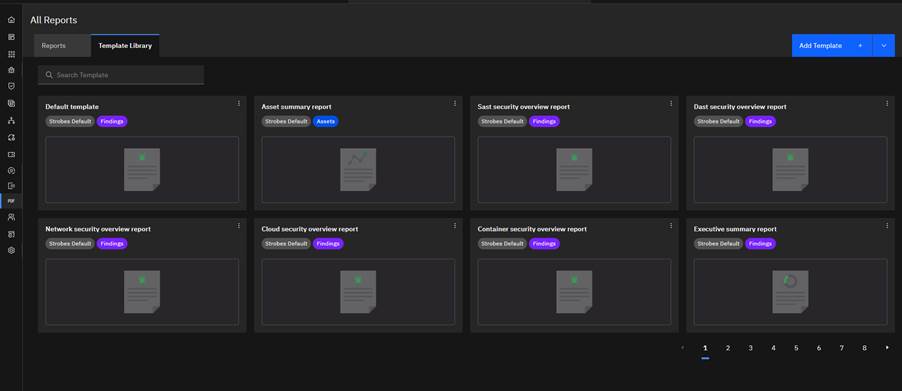The height and width of the screenshot is (391, 902).
Task: Click the grid apps sidebar icon
Action: point(11,54)
